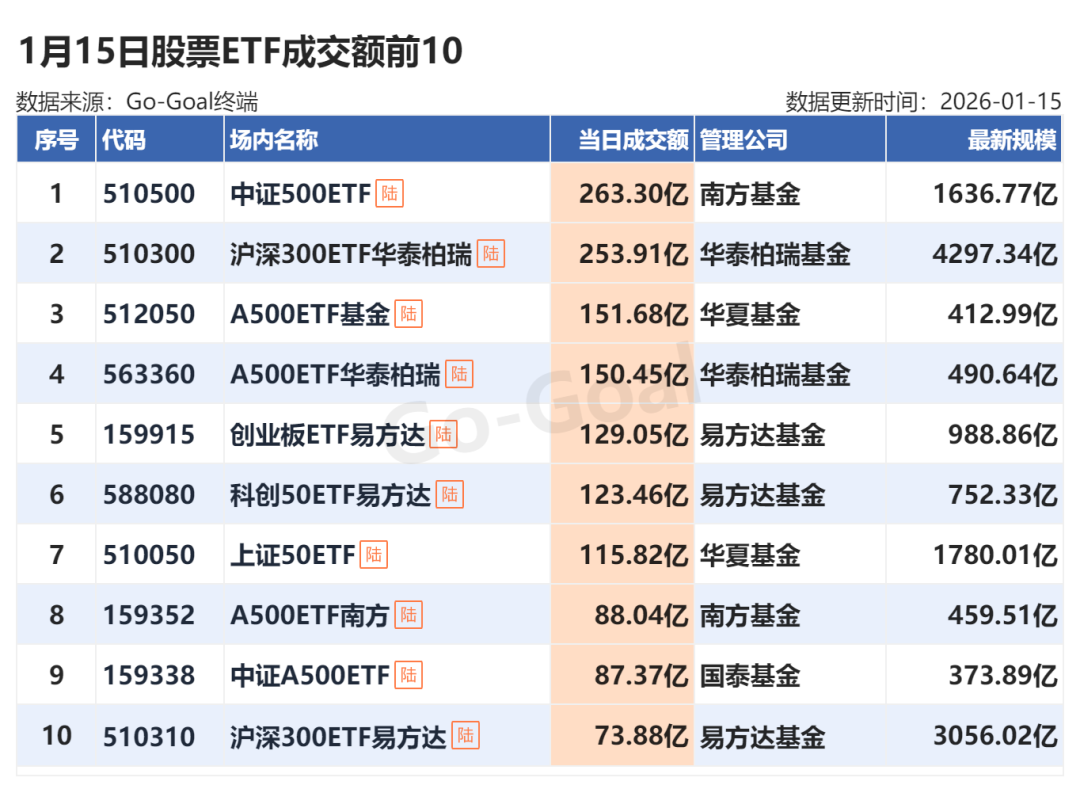The image size is (1080, 808).
Task: Click fund size 752.33亿
Action: coord(1003,495)
